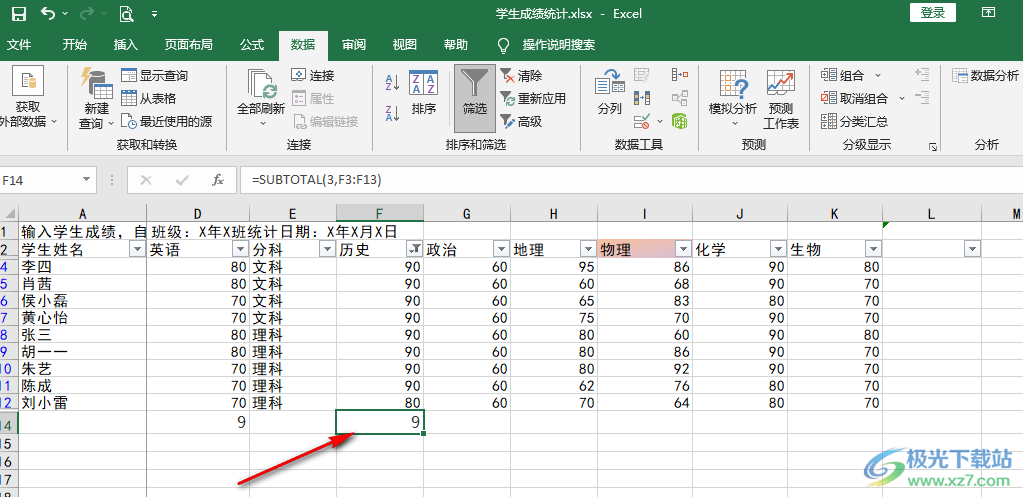Viewport: 1023px width, 497px height.
Task: Open data validation icon
Action: point(642,121)
